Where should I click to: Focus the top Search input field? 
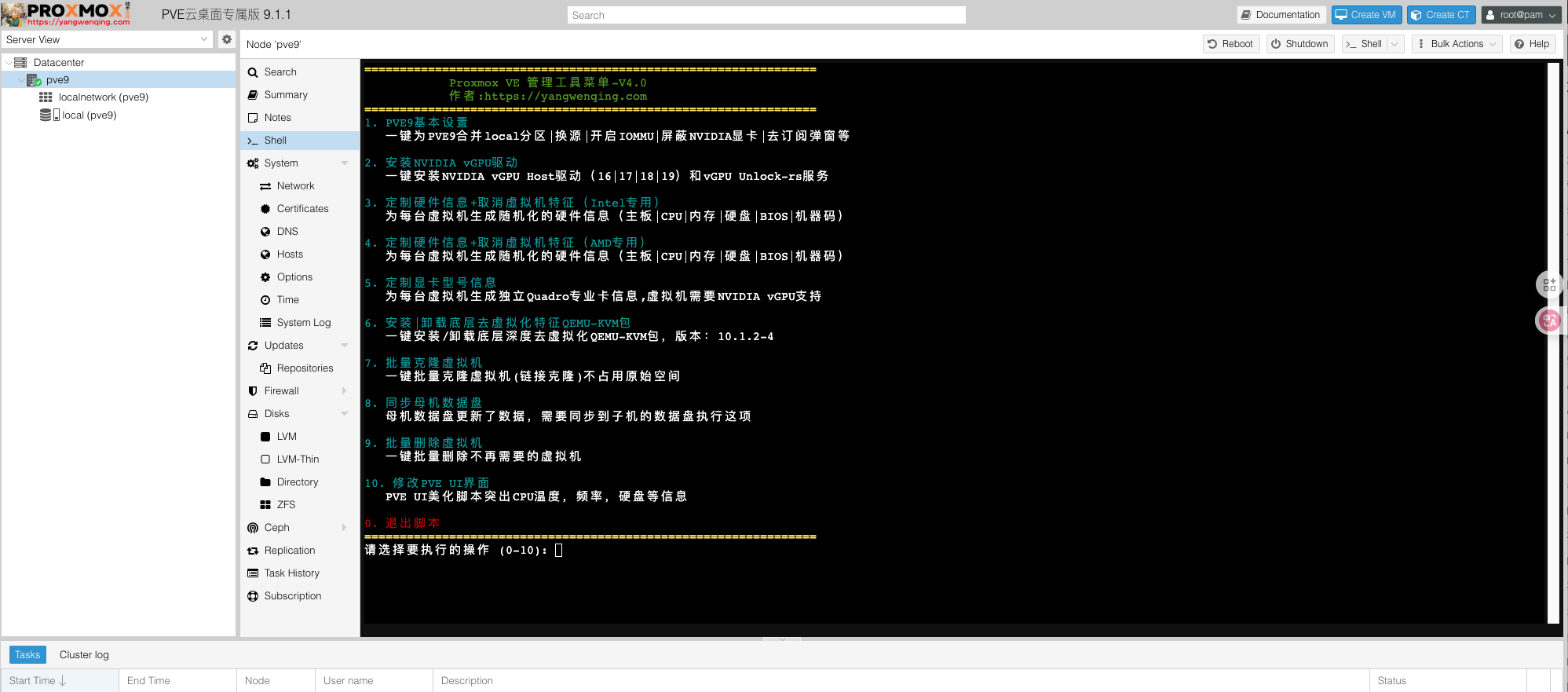coord(766,15)
